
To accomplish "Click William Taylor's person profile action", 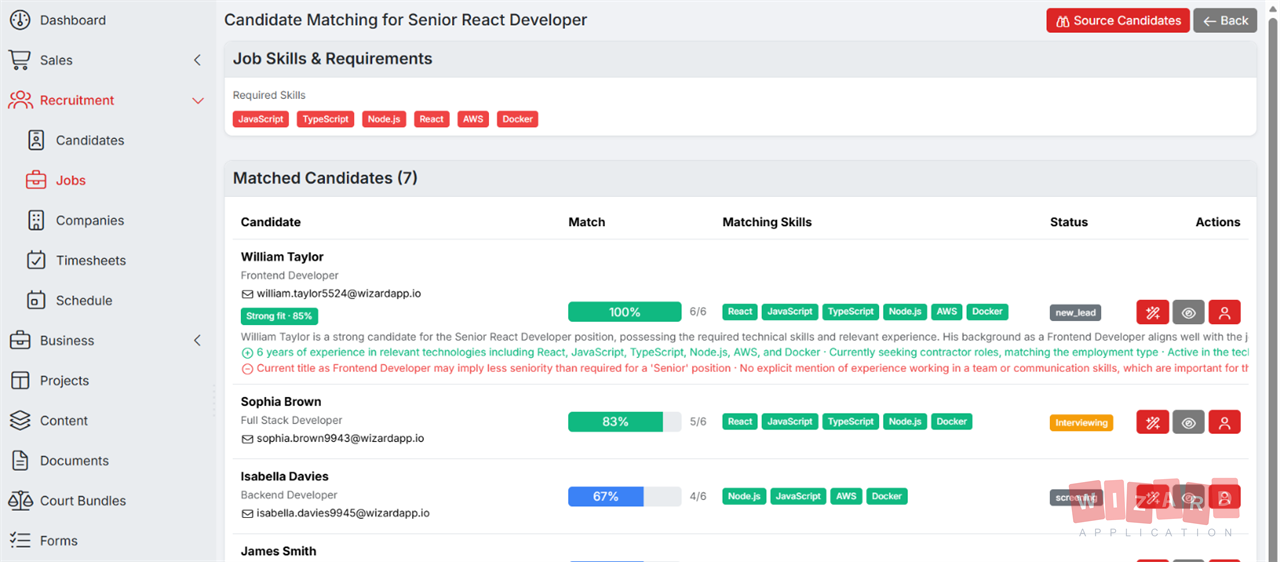I will [1224, 312].
